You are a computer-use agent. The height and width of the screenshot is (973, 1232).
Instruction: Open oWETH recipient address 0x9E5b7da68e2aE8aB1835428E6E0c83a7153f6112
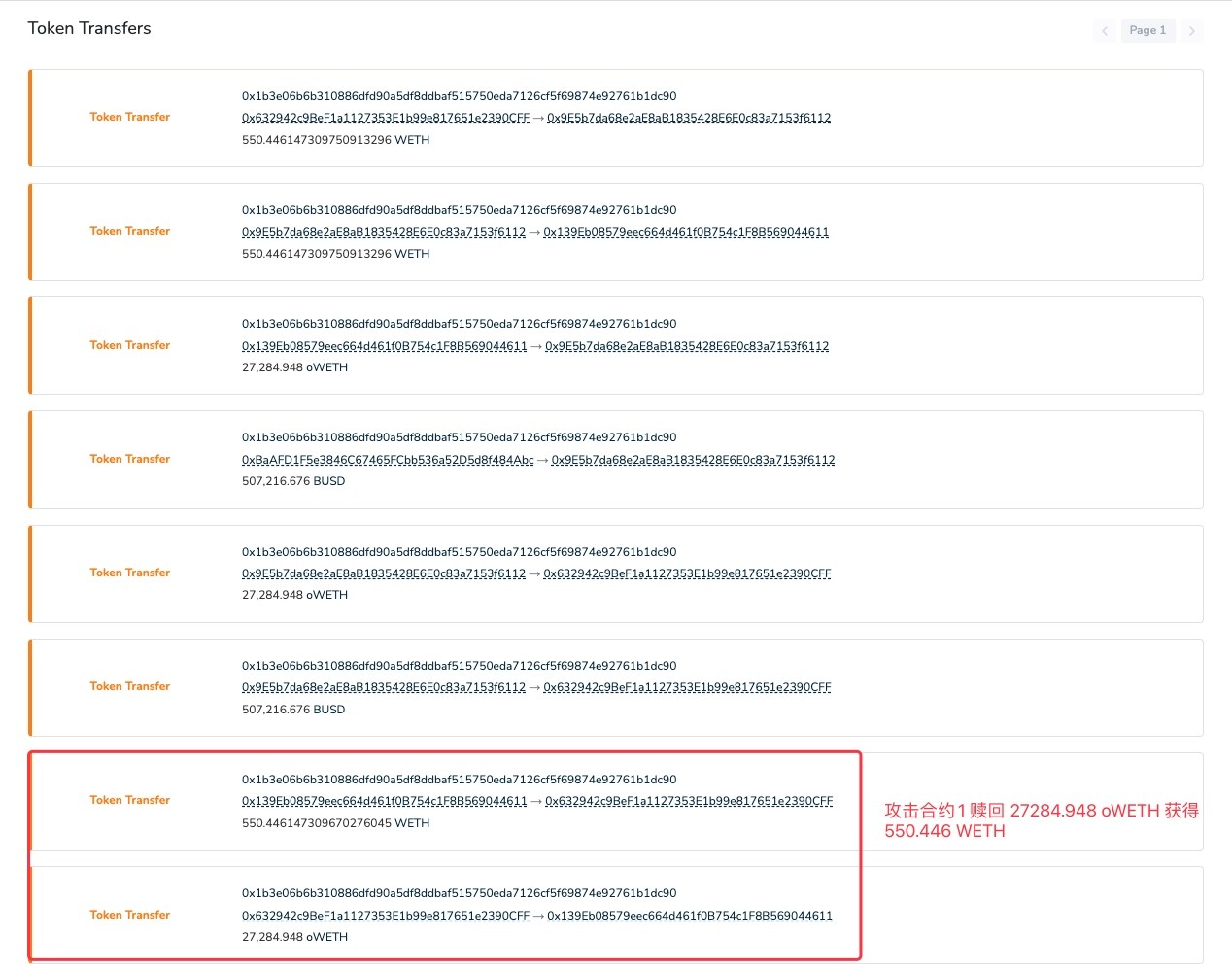pos(687,346)
